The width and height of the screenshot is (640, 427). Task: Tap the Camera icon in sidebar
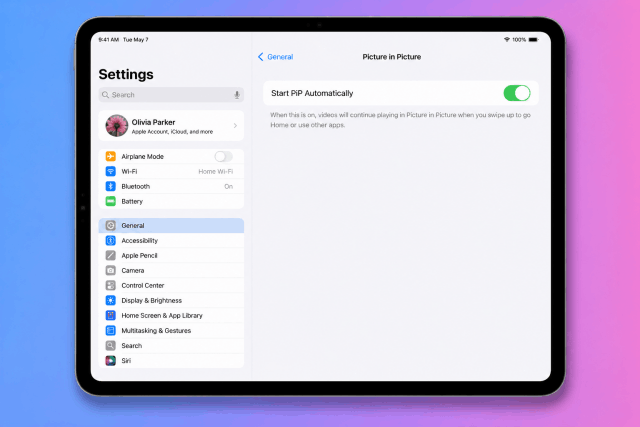pos(111,270)
